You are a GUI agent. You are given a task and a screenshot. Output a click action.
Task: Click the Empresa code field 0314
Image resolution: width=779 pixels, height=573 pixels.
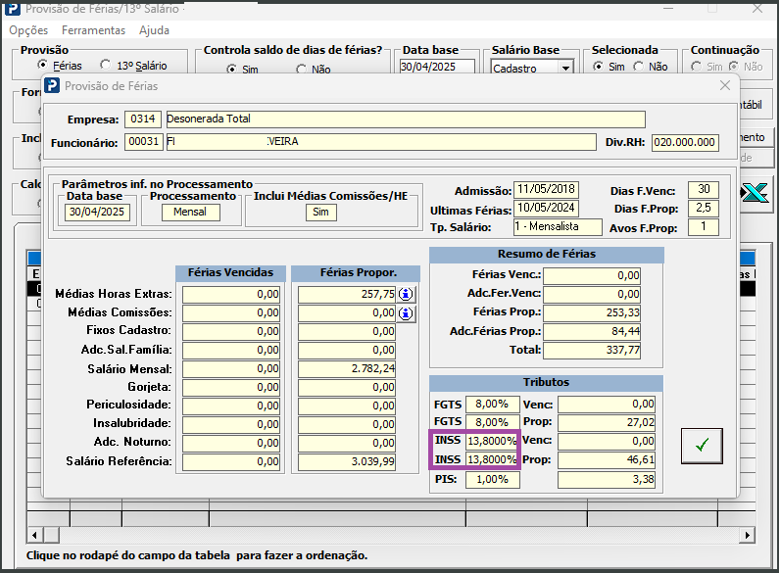tap(143, 118)
